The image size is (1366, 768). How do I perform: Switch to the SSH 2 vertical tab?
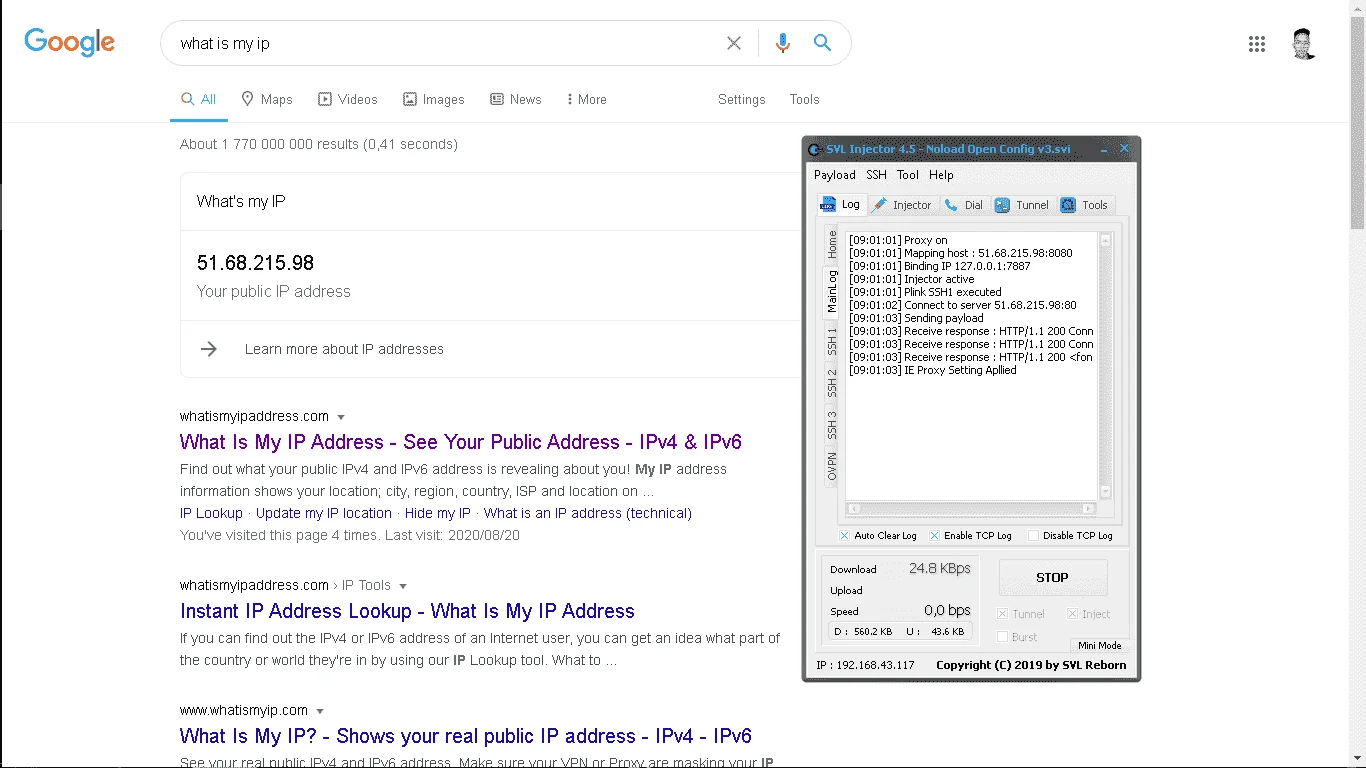pyautogui.click(x=832, y=383)
